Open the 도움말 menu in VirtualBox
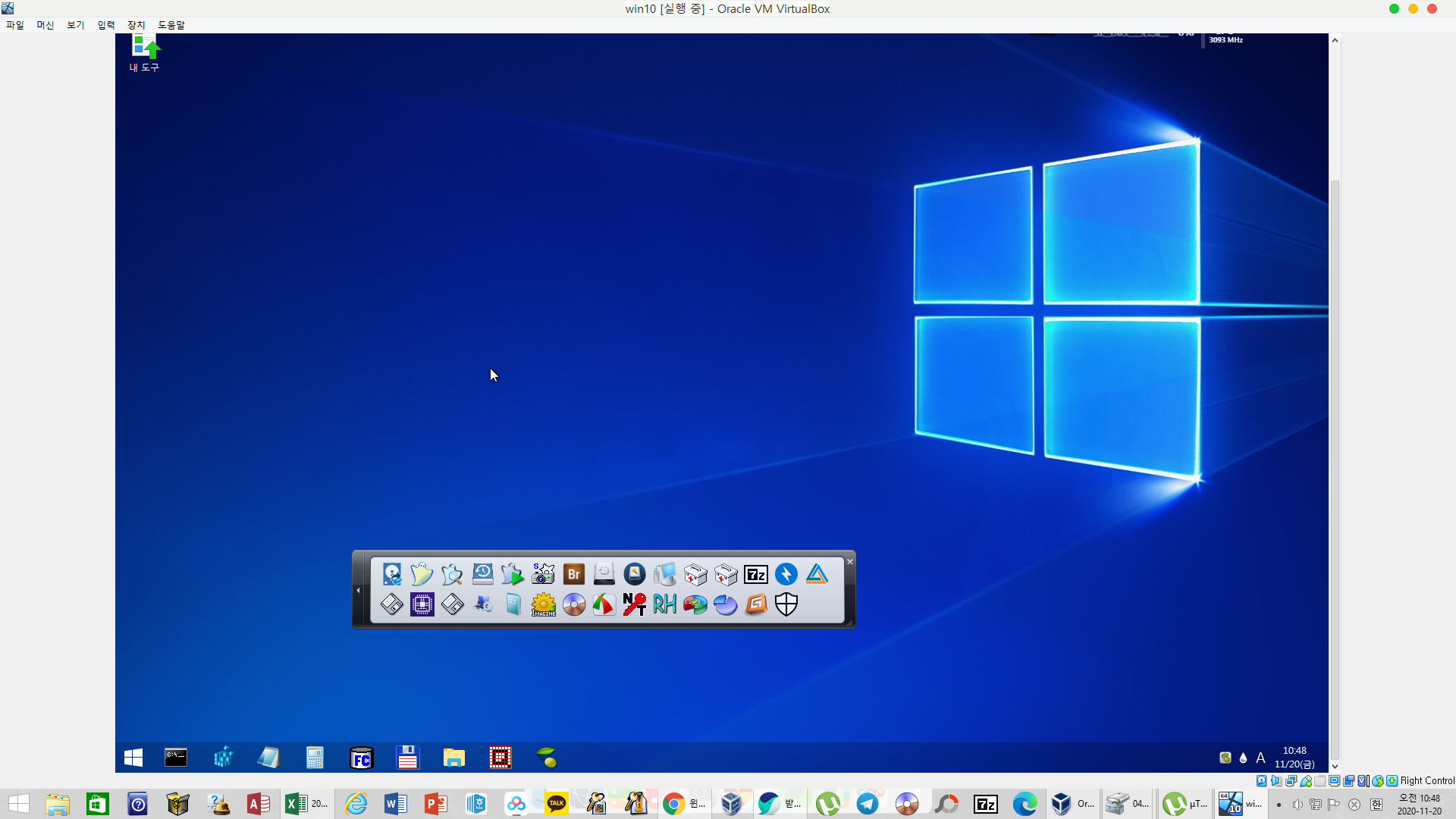 click(x=171, y=25)
